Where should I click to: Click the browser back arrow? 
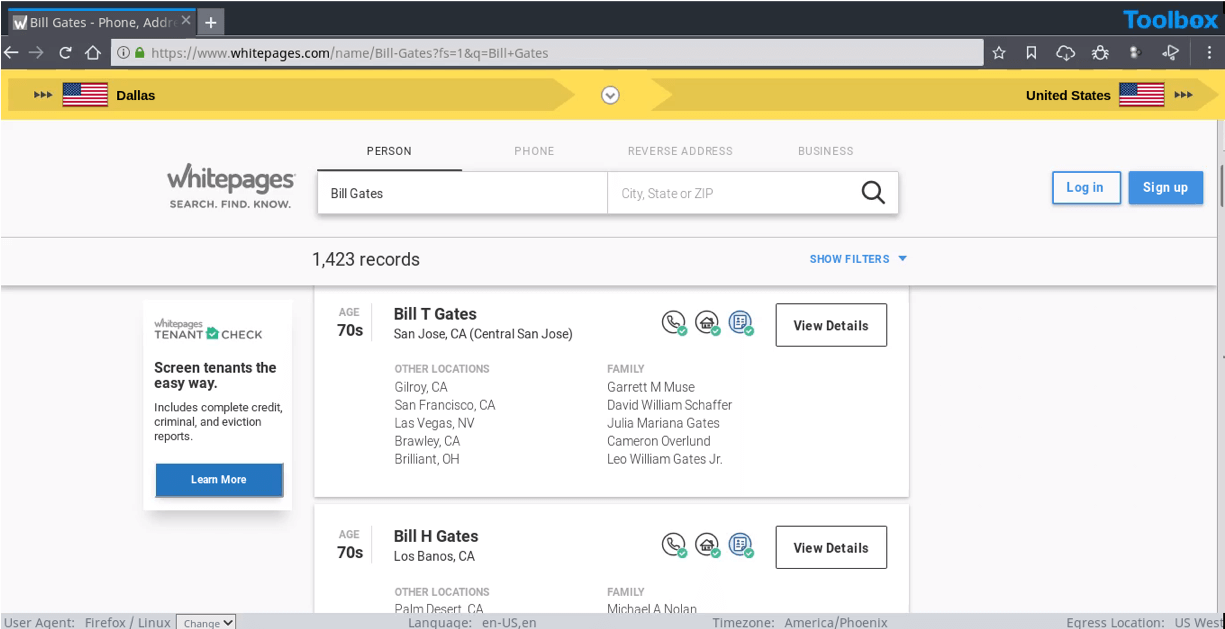[x=12, y=53]
